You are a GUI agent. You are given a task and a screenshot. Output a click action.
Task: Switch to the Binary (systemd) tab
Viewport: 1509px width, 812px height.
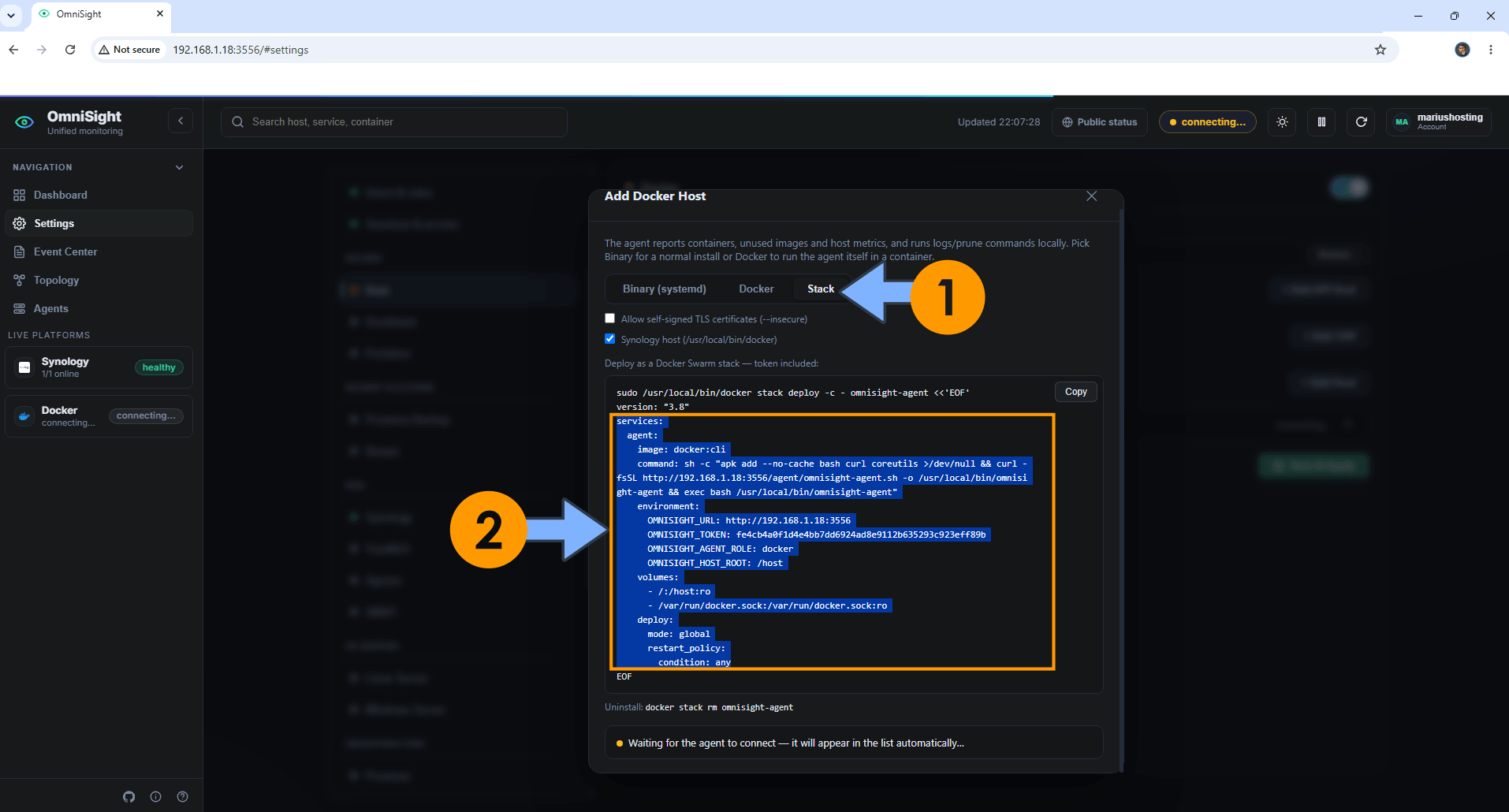click(664, 289)
